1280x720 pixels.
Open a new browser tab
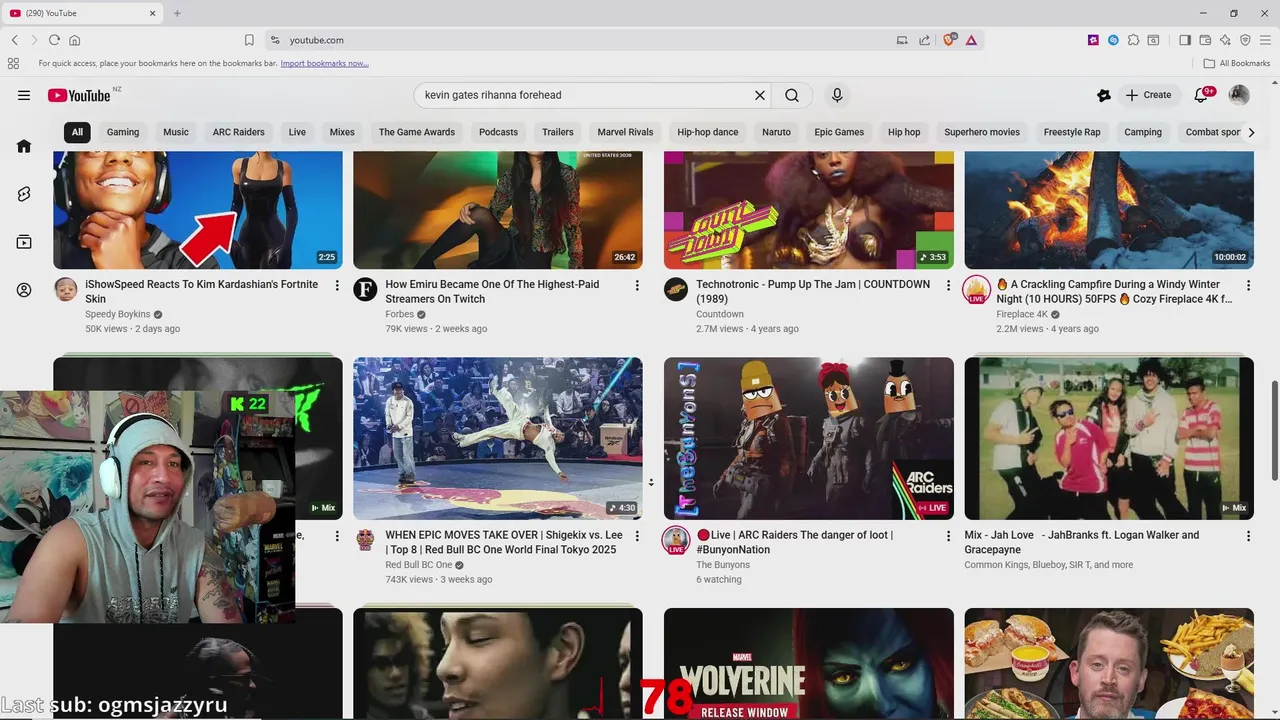pos(177,13)
